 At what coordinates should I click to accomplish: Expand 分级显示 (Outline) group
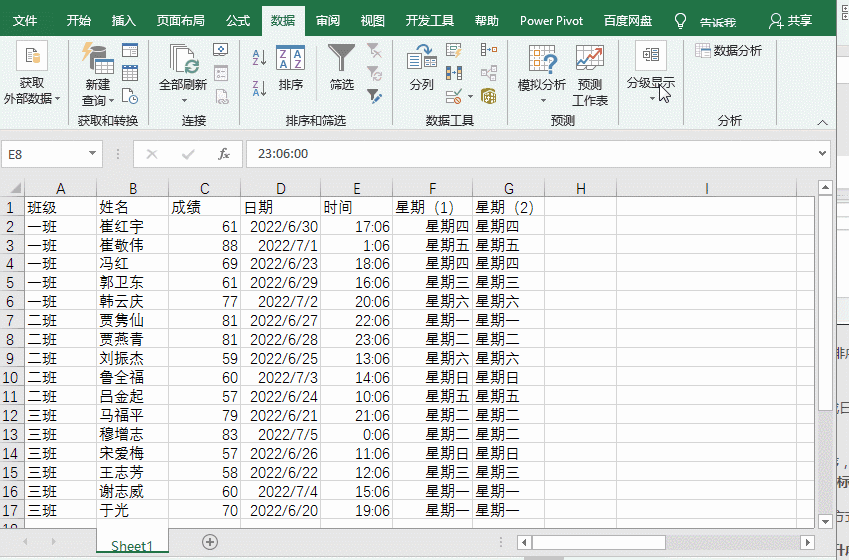651,71
